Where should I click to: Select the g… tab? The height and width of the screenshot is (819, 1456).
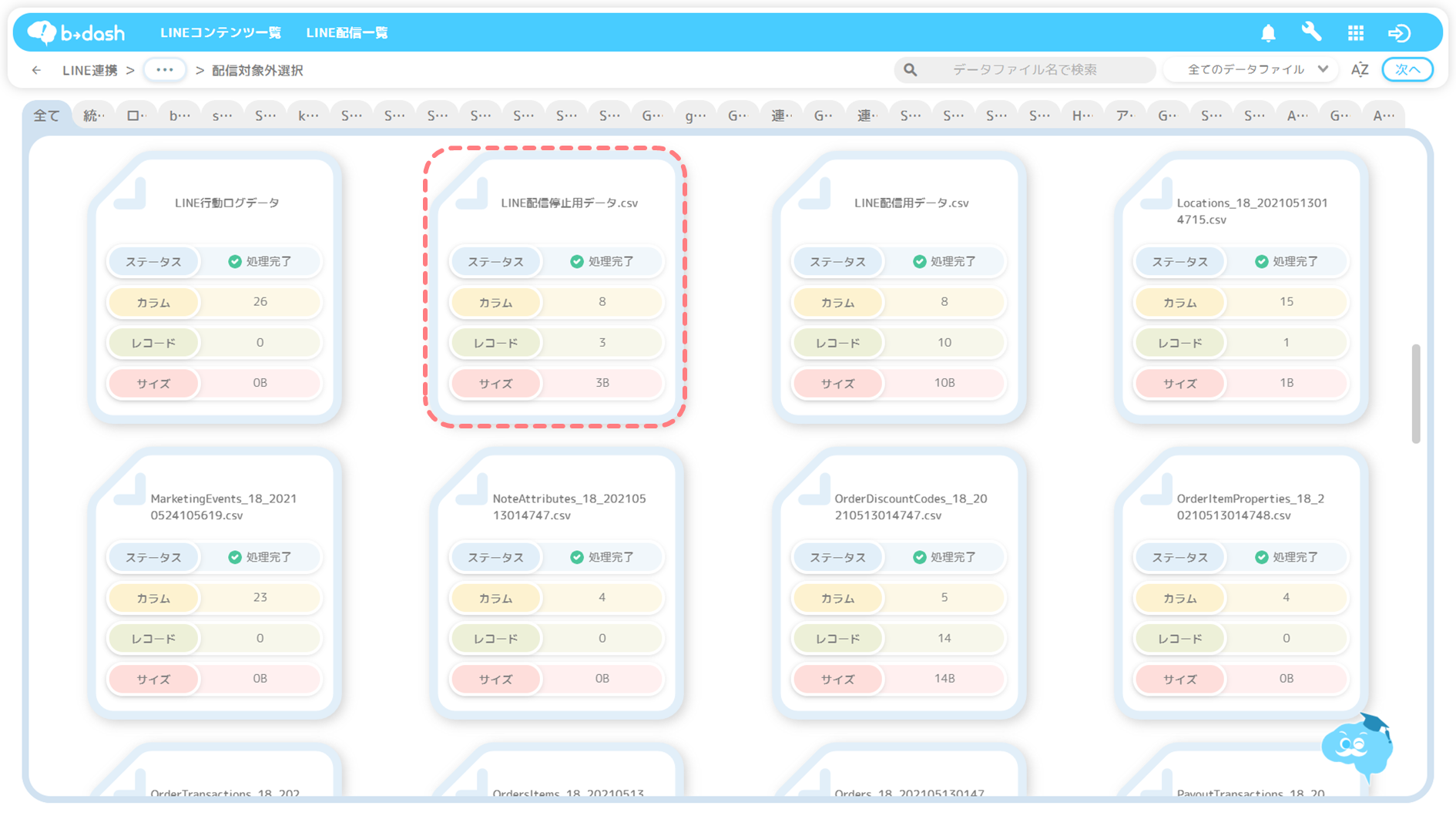pos(695,116)
